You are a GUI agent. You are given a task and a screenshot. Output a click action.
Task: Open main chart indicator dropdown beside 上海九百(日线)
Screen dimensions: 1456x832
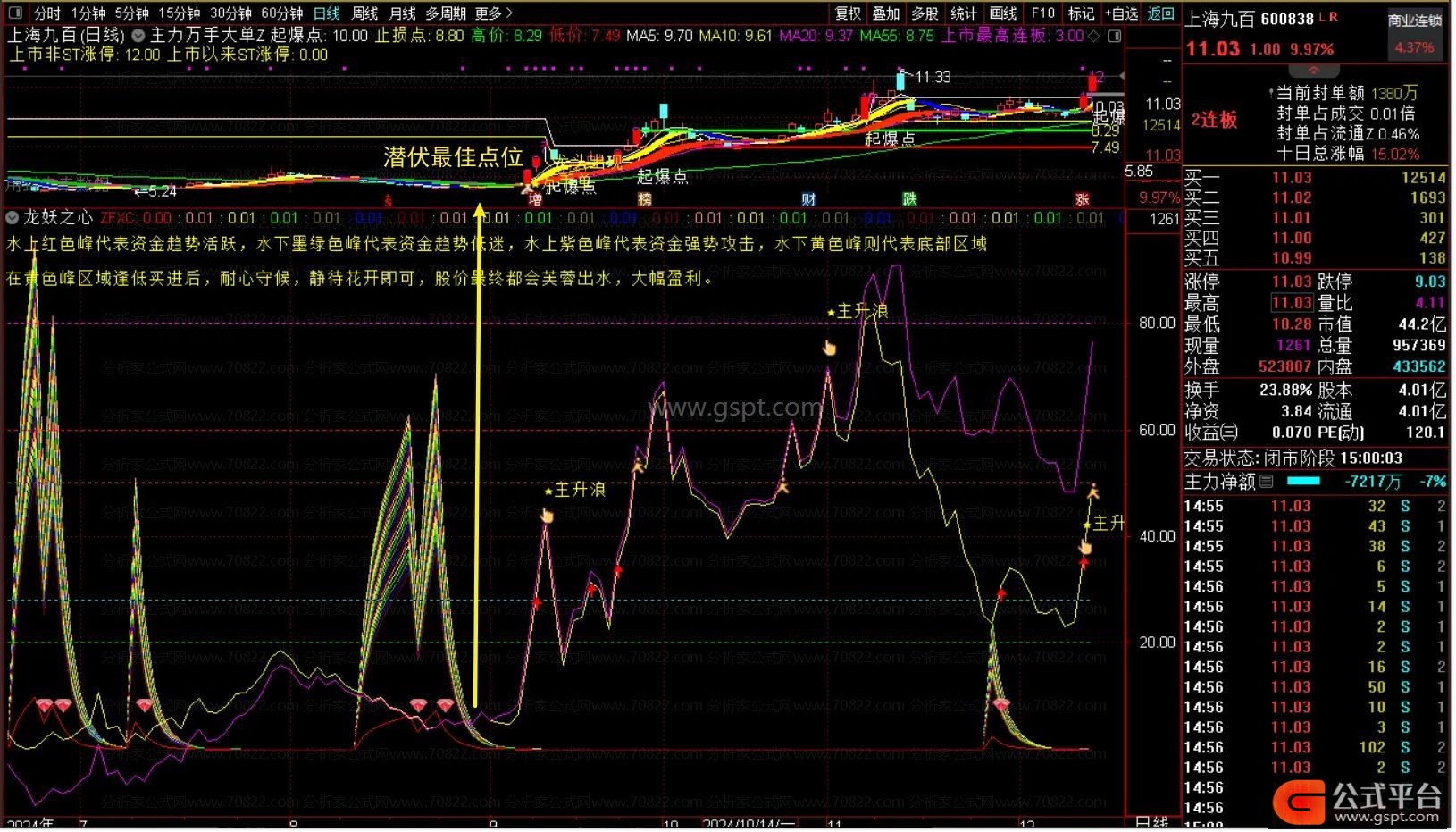(x=138, y=36)
